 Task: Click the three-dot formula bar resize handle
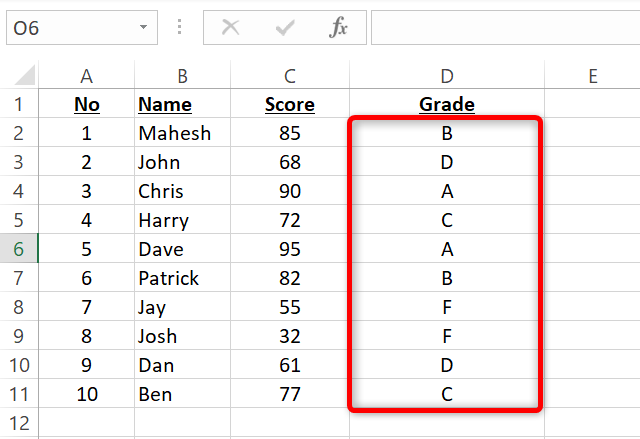[180, 28]
